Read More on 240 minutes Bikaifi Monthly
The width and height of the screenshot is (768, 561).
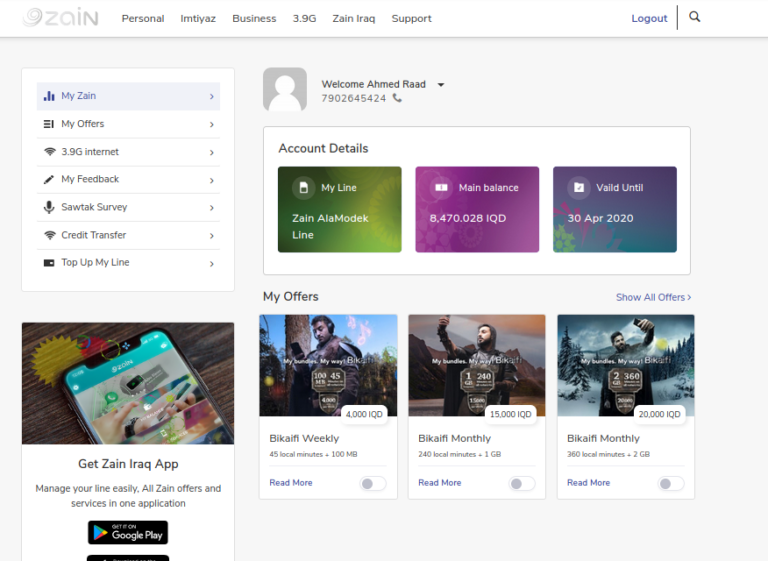pos(440,483)
